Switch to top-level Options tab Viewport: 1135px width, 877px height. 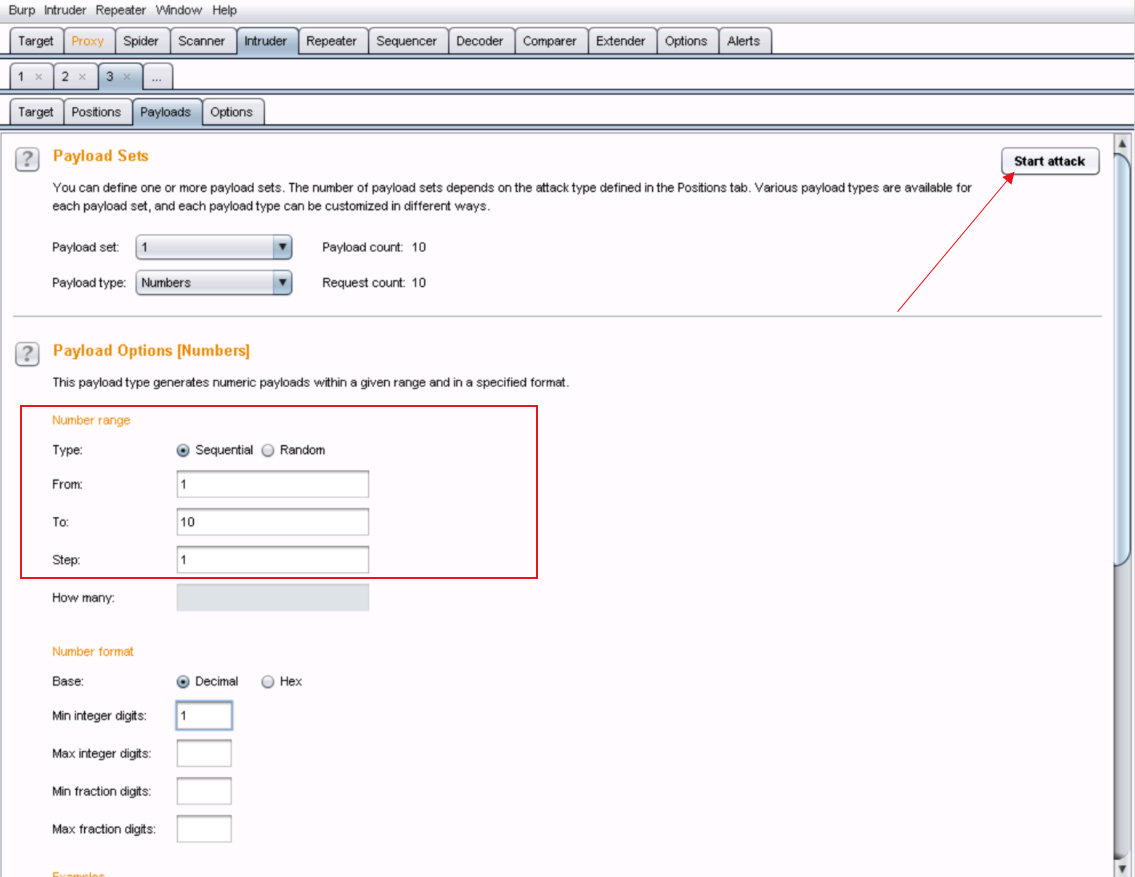point(686,41)
